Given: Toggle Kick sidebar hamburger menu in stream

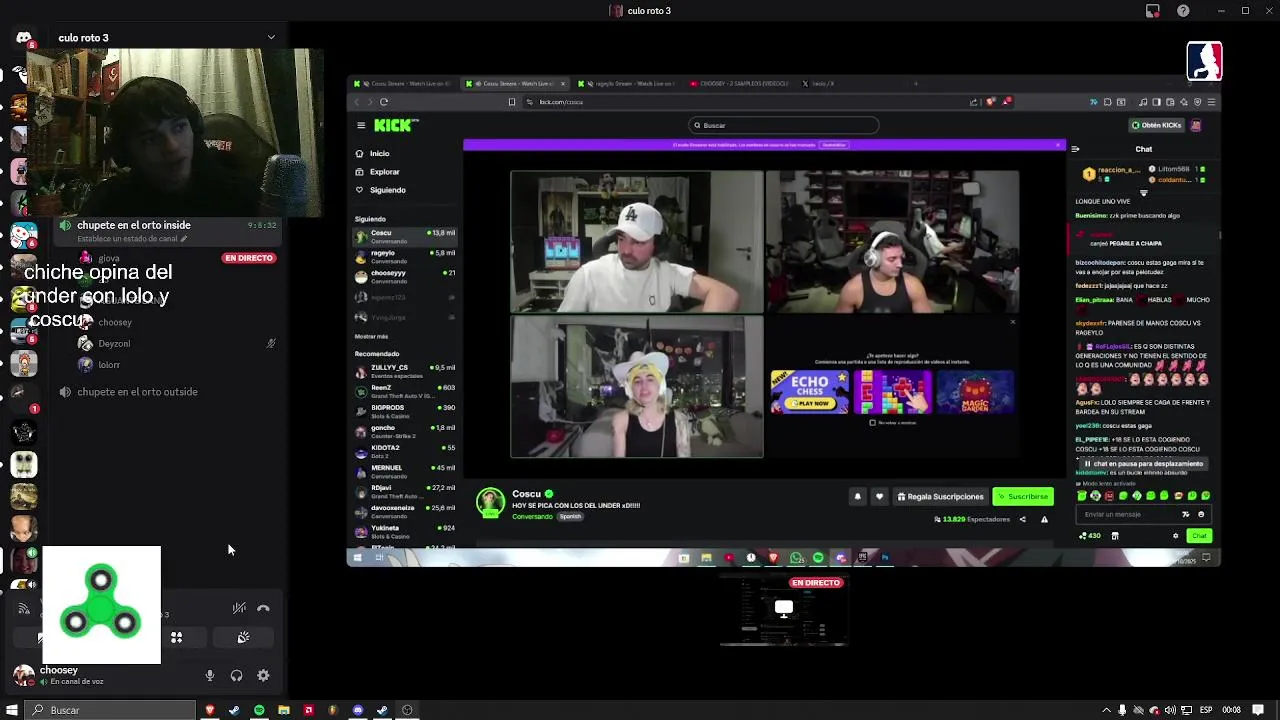Looking at the screenshot, I should click(x=361, y=125).
